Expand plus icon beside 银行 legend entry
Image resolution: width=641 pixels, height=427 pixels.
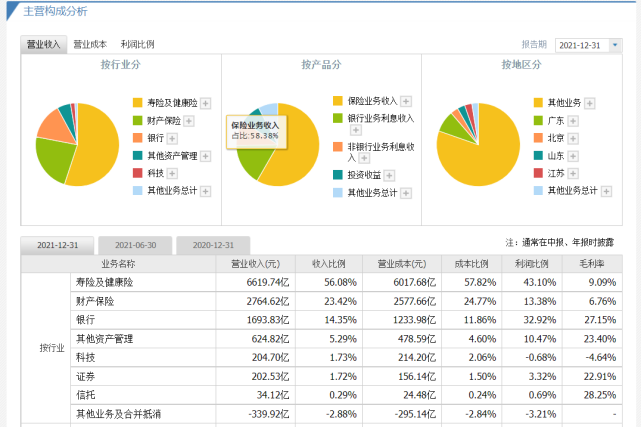[172, 139]
